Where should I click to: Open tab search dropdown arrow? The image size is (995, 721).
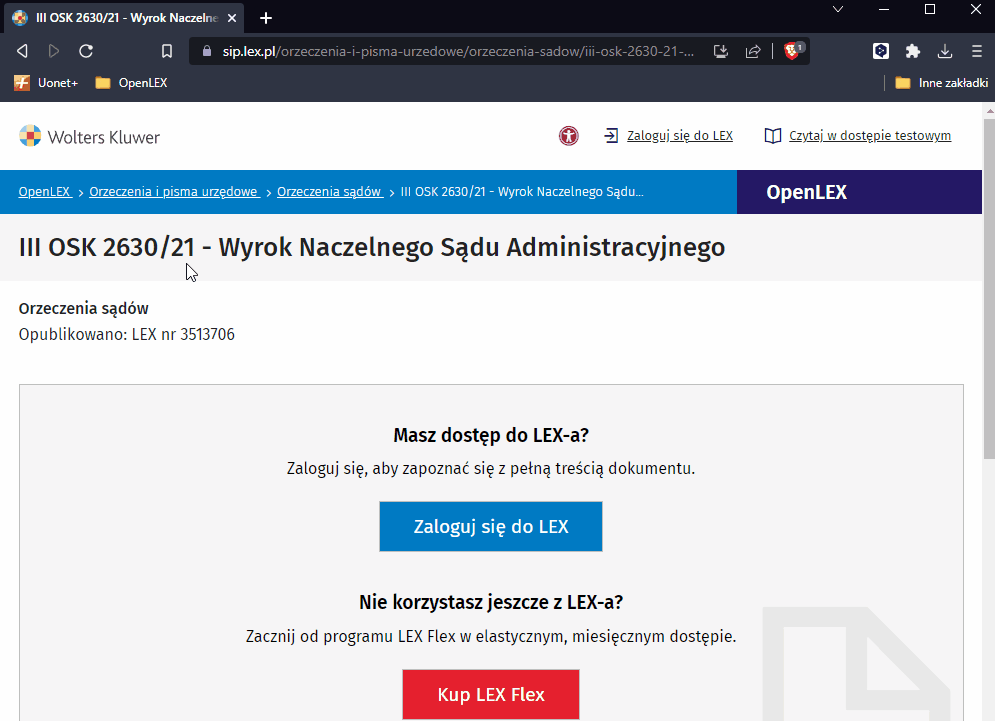[838, 10]
